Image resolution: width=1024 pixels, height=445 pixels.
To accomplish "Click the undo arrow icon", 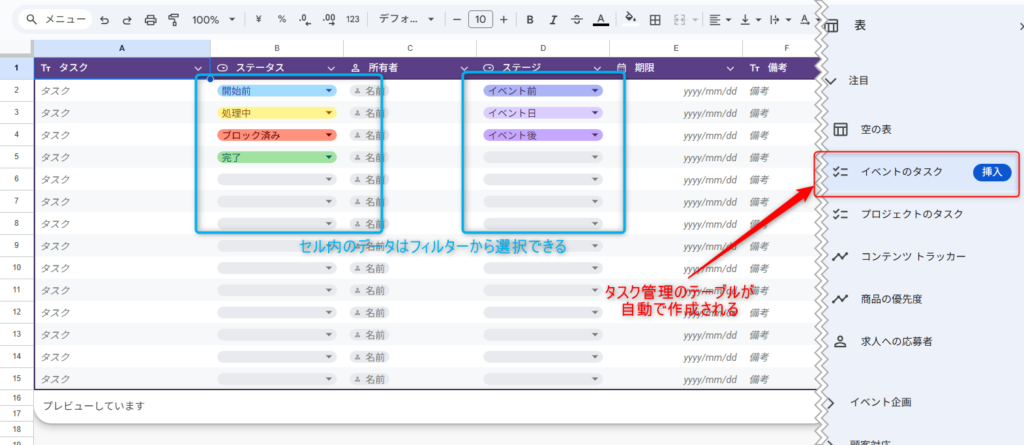I will 104,20.
